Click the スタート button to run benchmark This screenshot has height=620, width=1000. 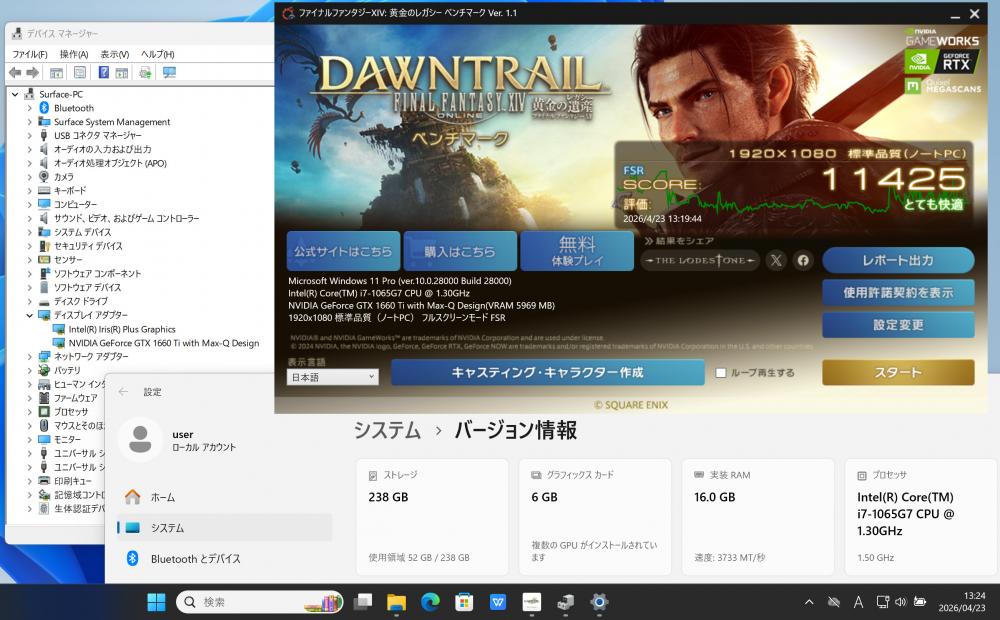(x=898, y=373)
